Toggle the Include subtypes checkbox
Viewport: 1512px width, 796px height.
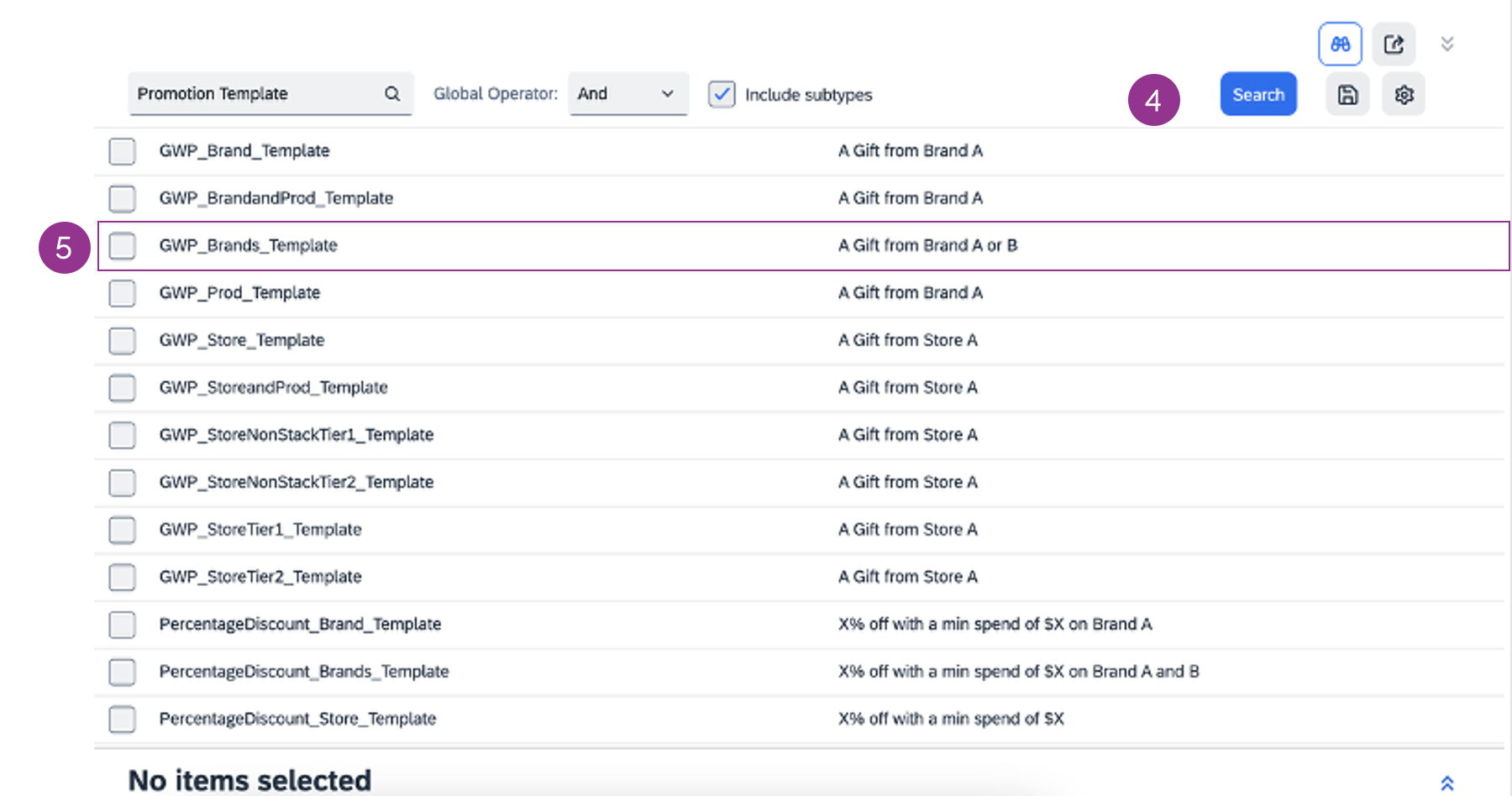(x=722, y=94)
